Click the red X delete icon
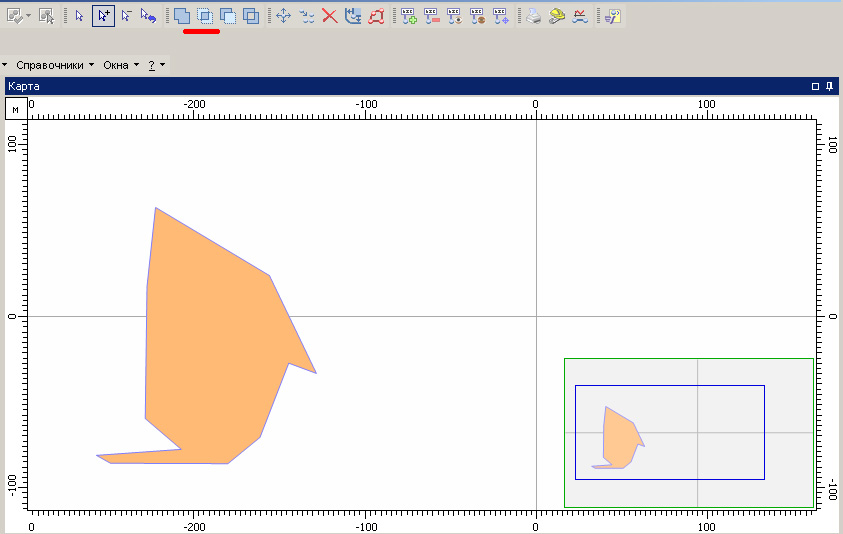This screenshot has width=843, height=534. [x=329, y=16]
